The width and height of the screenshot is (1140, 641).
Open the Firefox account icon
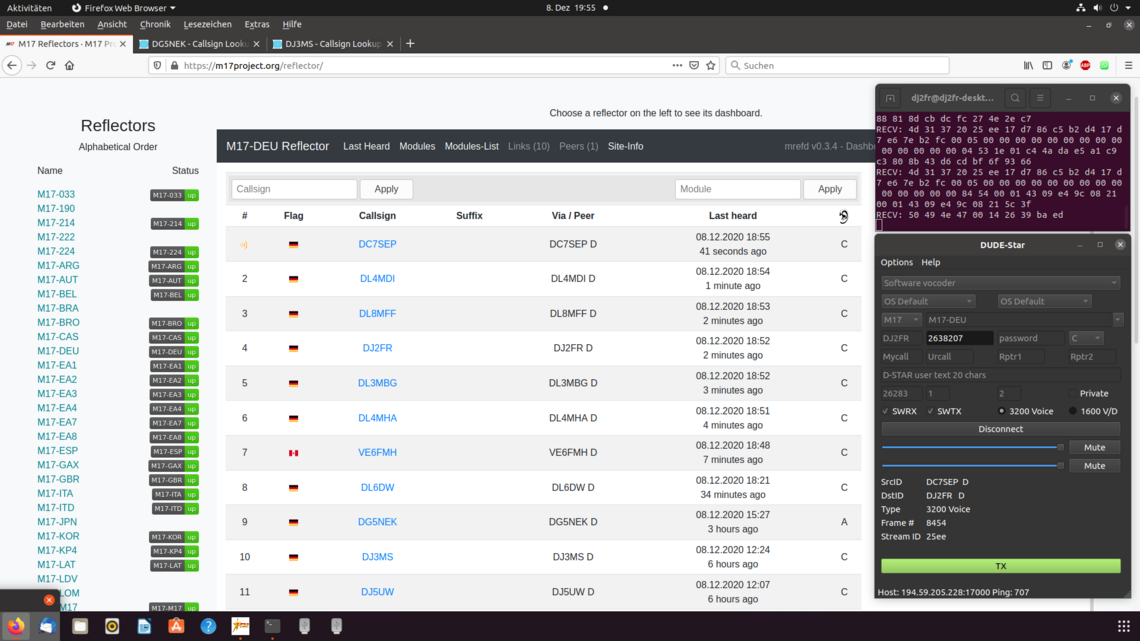point(1067,65)
